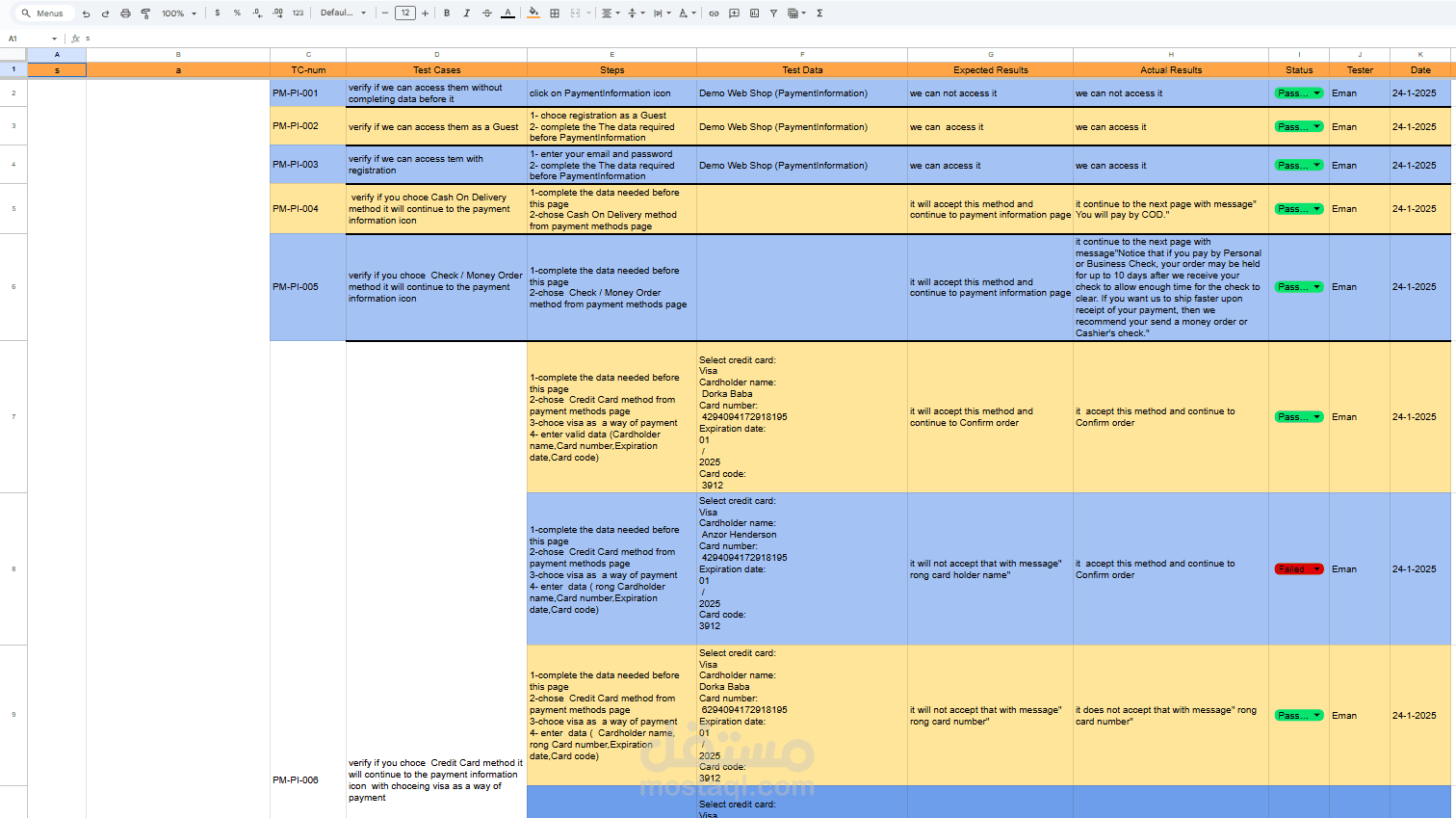Select the PM-PI-004 cell
1456x818 pixels.
click(x=308, y=209)
